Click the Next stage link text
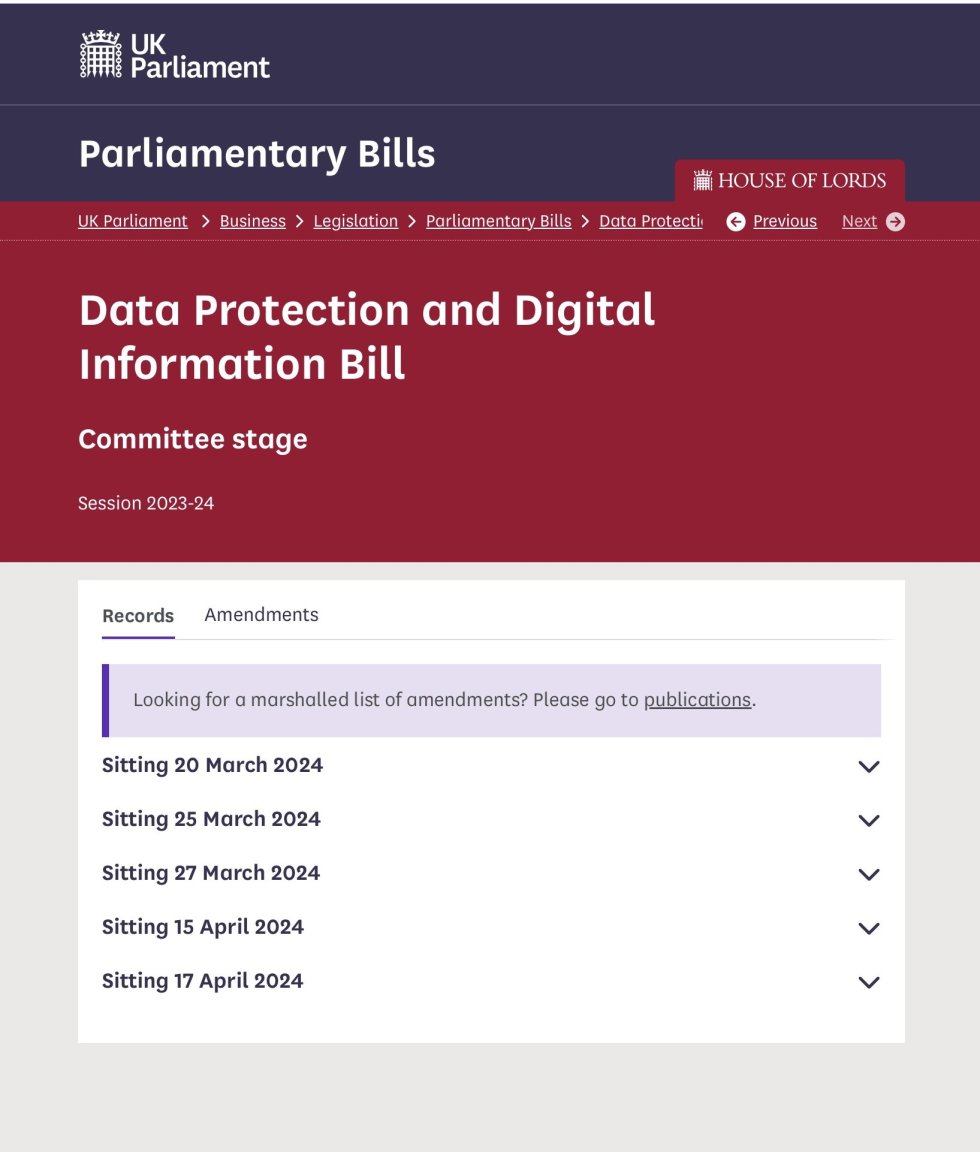980x1152 pixels. pyautogui.click(x=860, y=221)
